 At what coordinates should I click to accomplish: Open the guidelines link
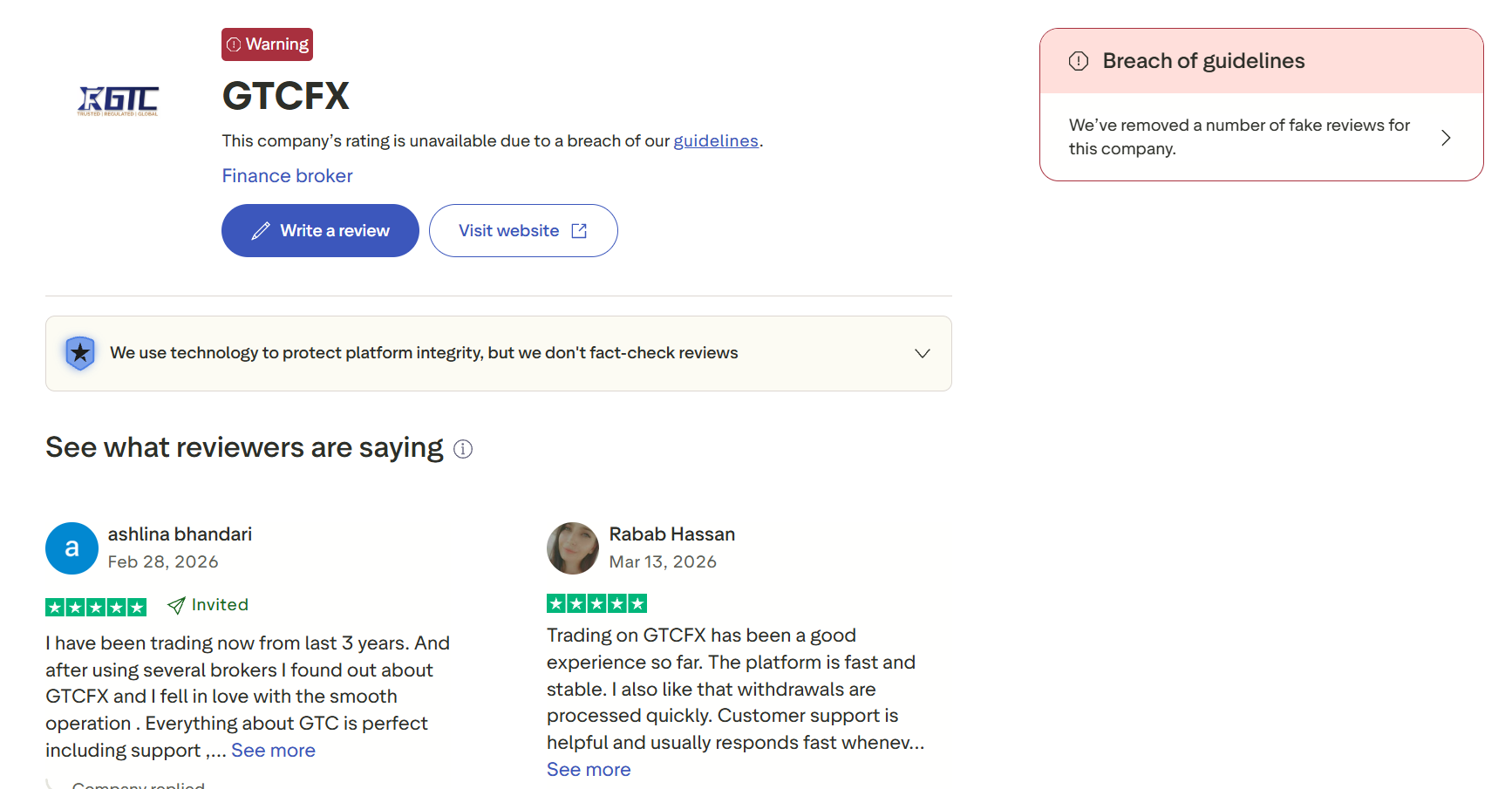(x=716, y=140)
